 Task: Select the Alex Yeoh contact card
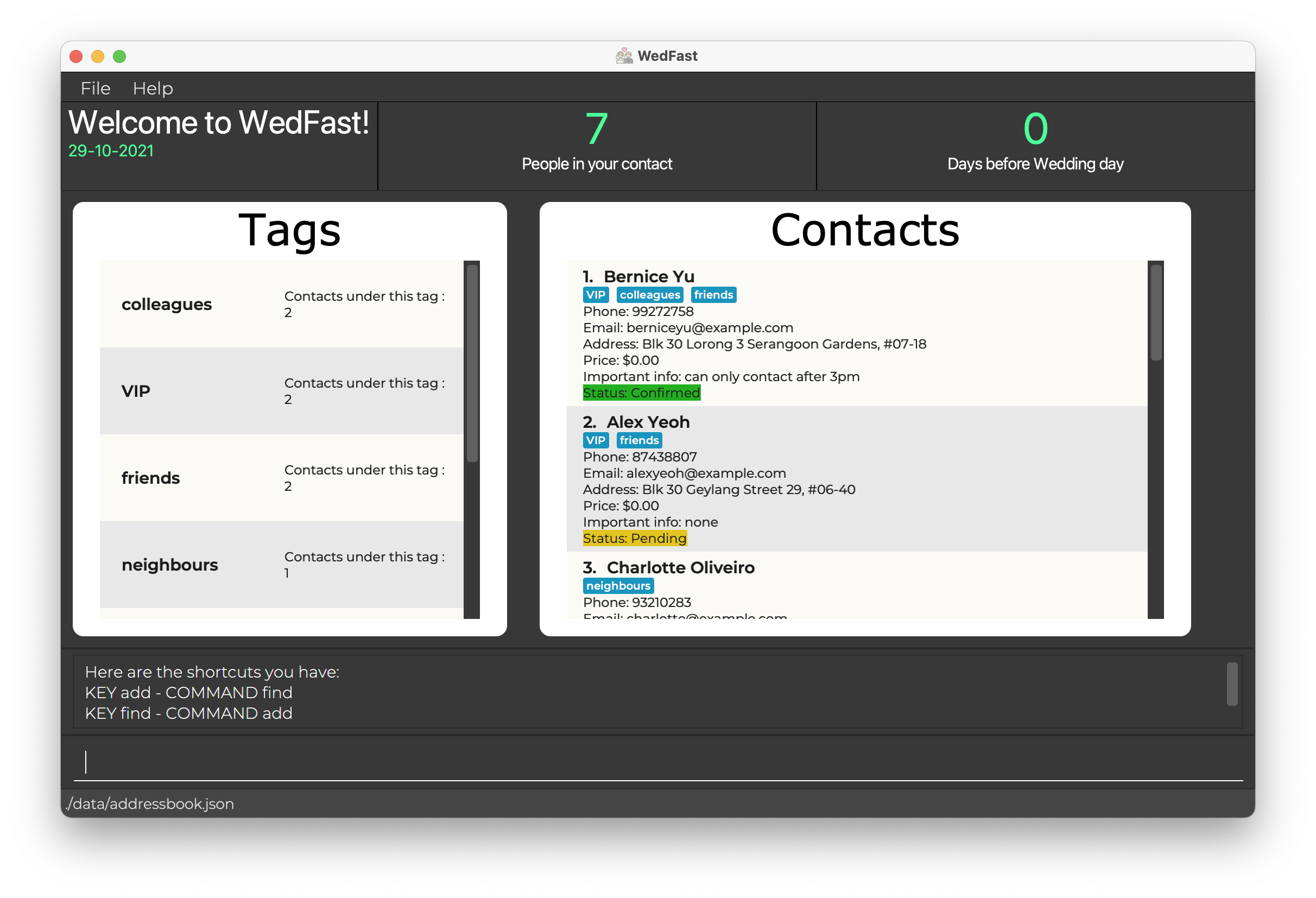[x=906, y=479]
